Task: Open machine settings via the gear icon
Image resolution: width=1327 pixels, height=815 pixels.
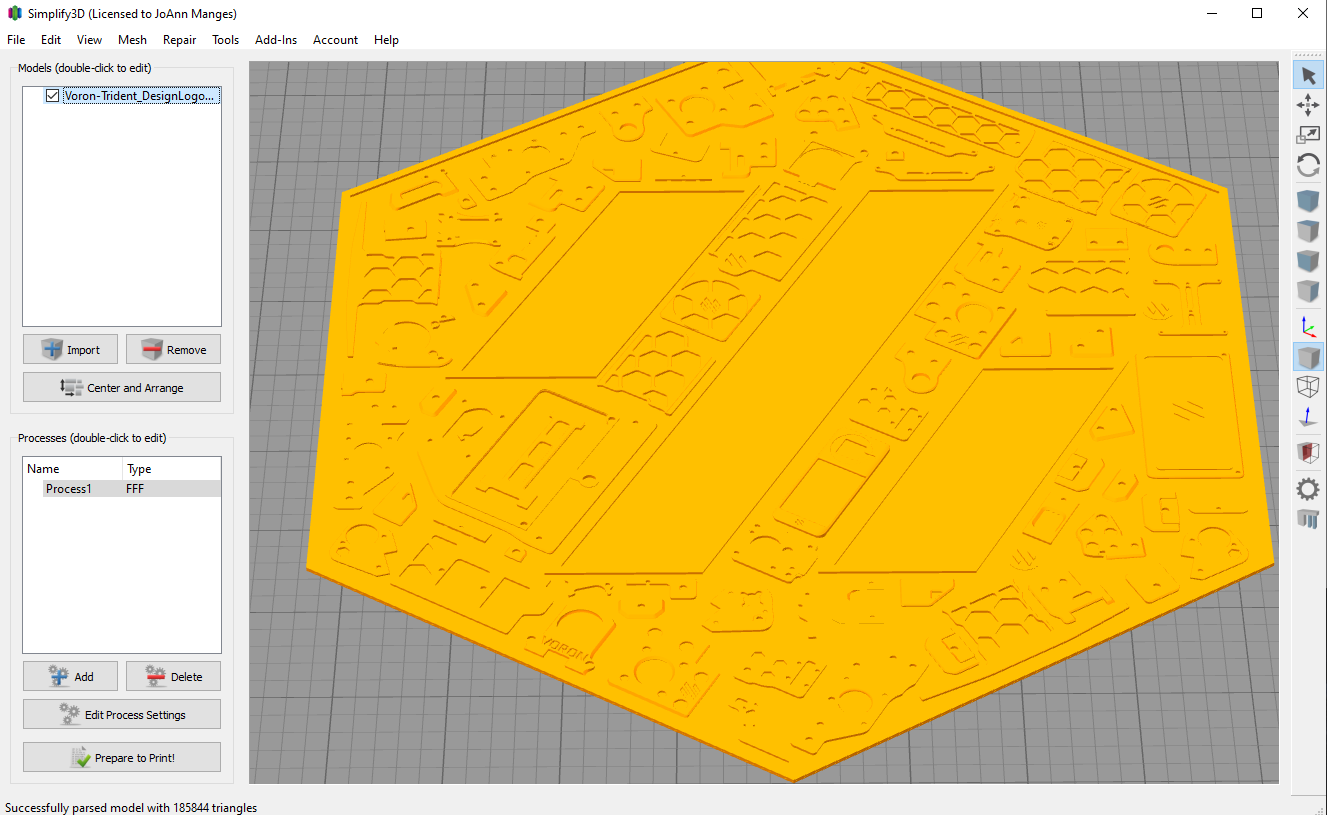Action: click(1308, 489)
